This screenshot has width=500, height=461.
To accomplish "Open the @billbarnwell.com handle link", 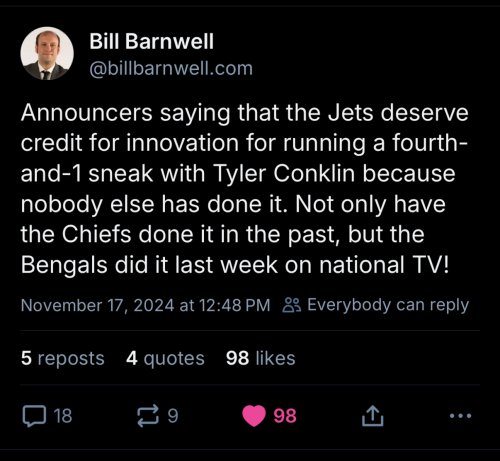I will point(171,69).
